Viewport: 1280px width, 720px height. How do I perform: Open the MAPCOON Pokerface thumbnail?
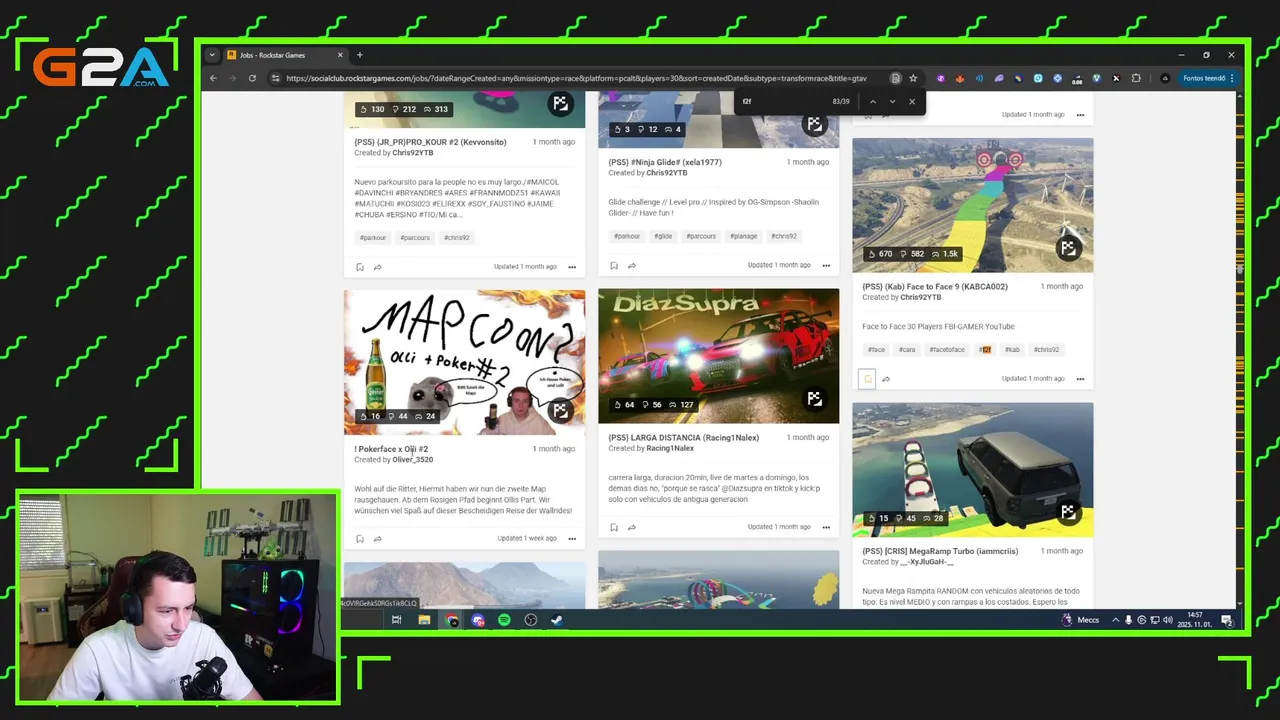[464, 363]
